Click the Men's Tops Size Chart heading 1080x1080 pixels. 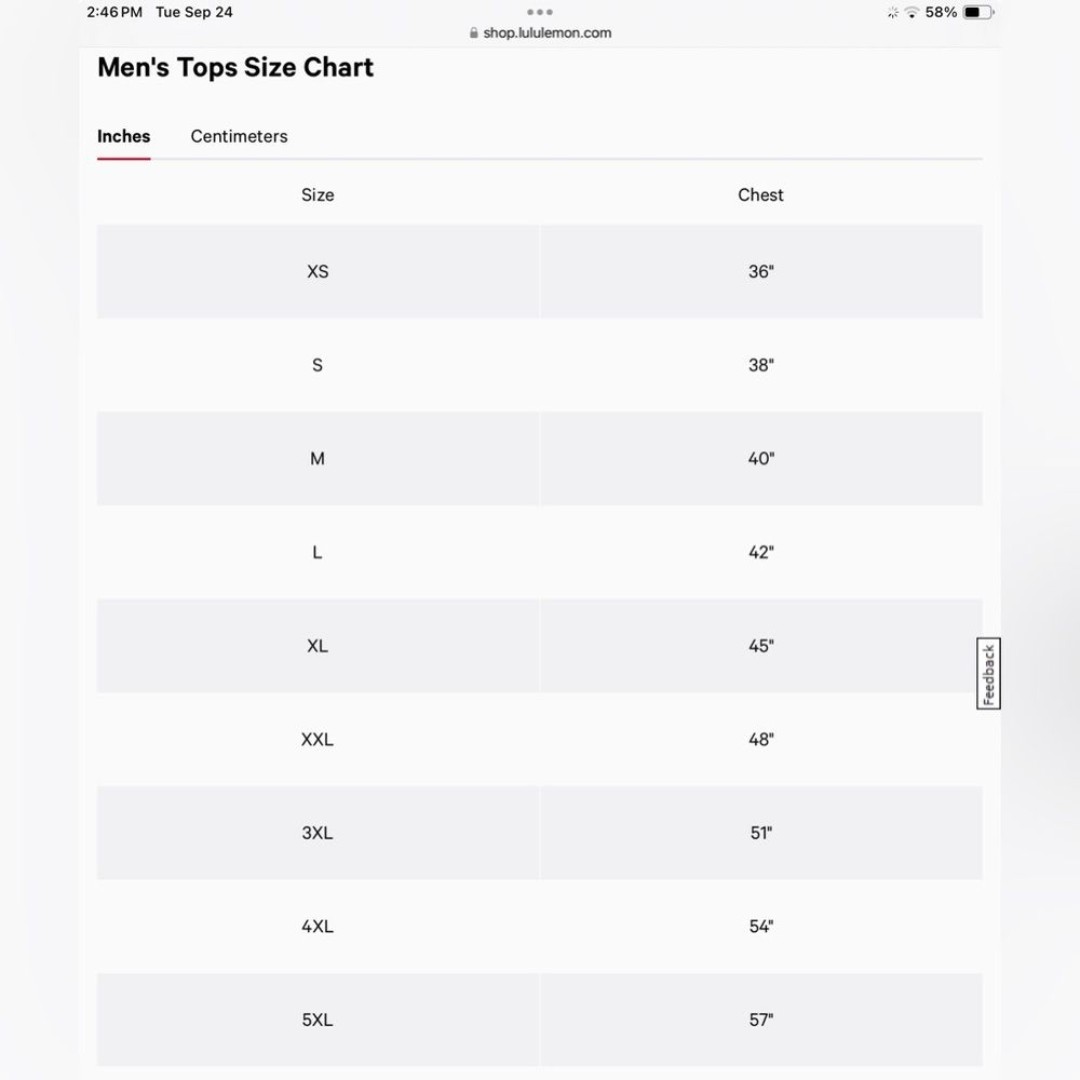236,68
